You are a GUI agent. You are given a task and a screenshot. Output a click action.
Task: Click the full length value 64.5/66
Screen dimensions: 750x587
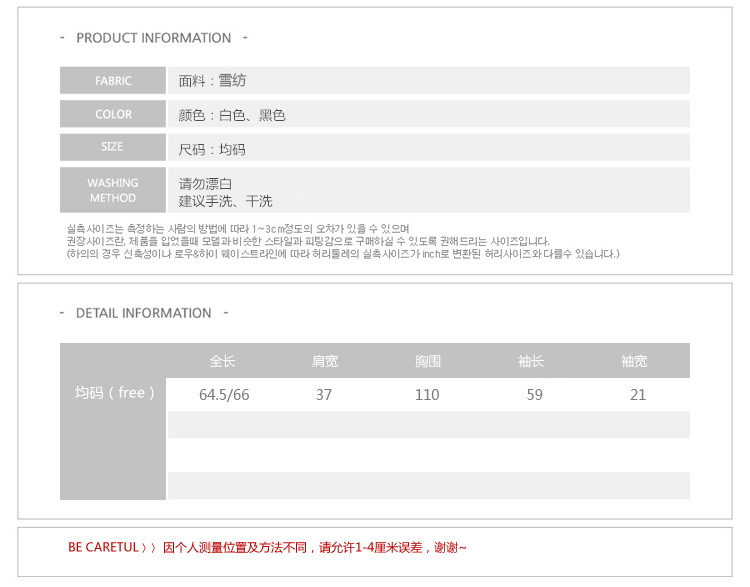(x=224, y=395)
